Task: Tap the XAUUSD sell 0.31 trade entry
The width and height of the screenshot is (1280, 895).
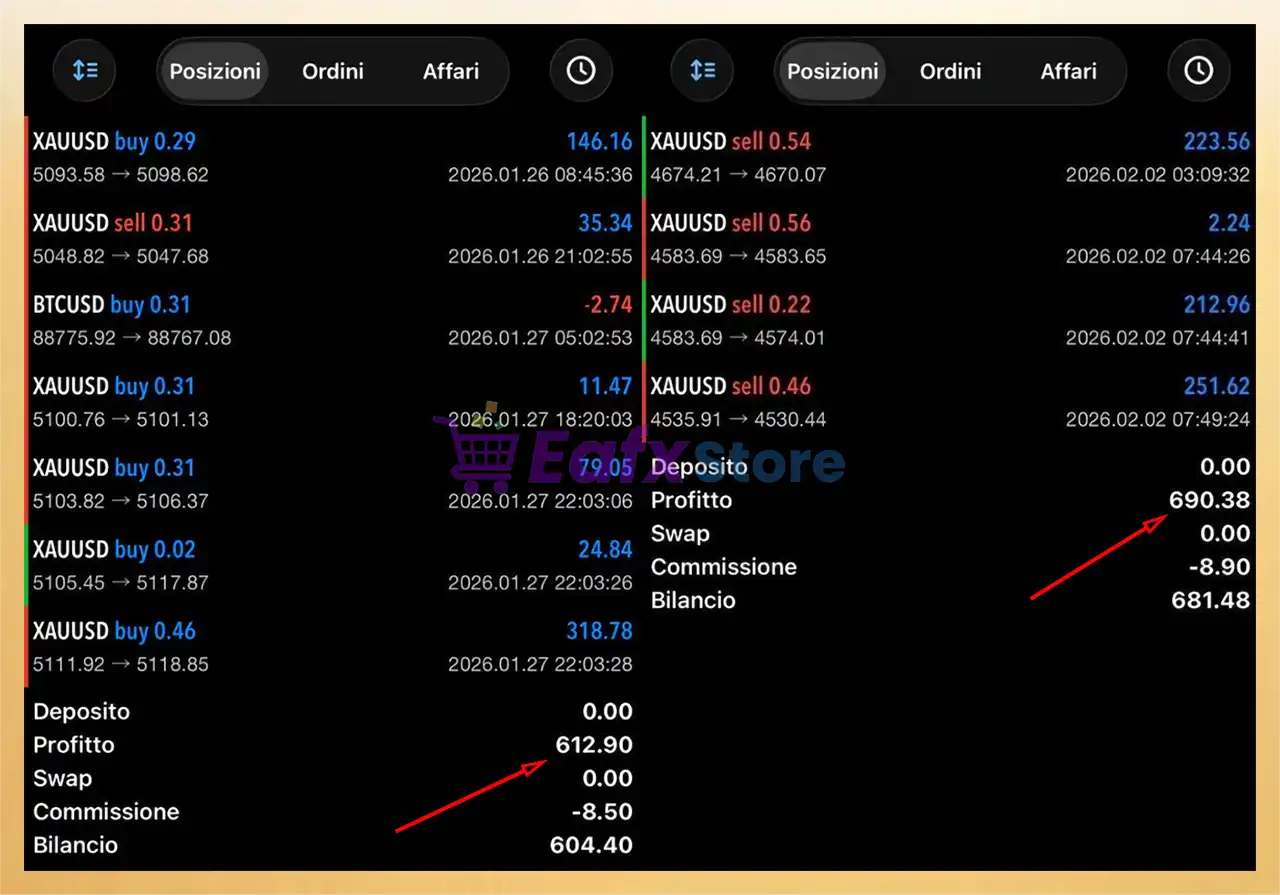Action: (x=330, y=239)
